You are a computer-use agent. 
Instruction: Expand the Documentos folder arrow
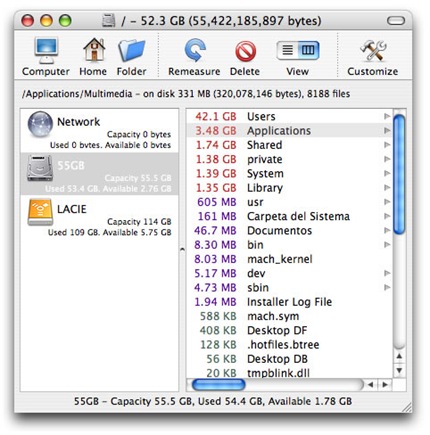point(387,230)
